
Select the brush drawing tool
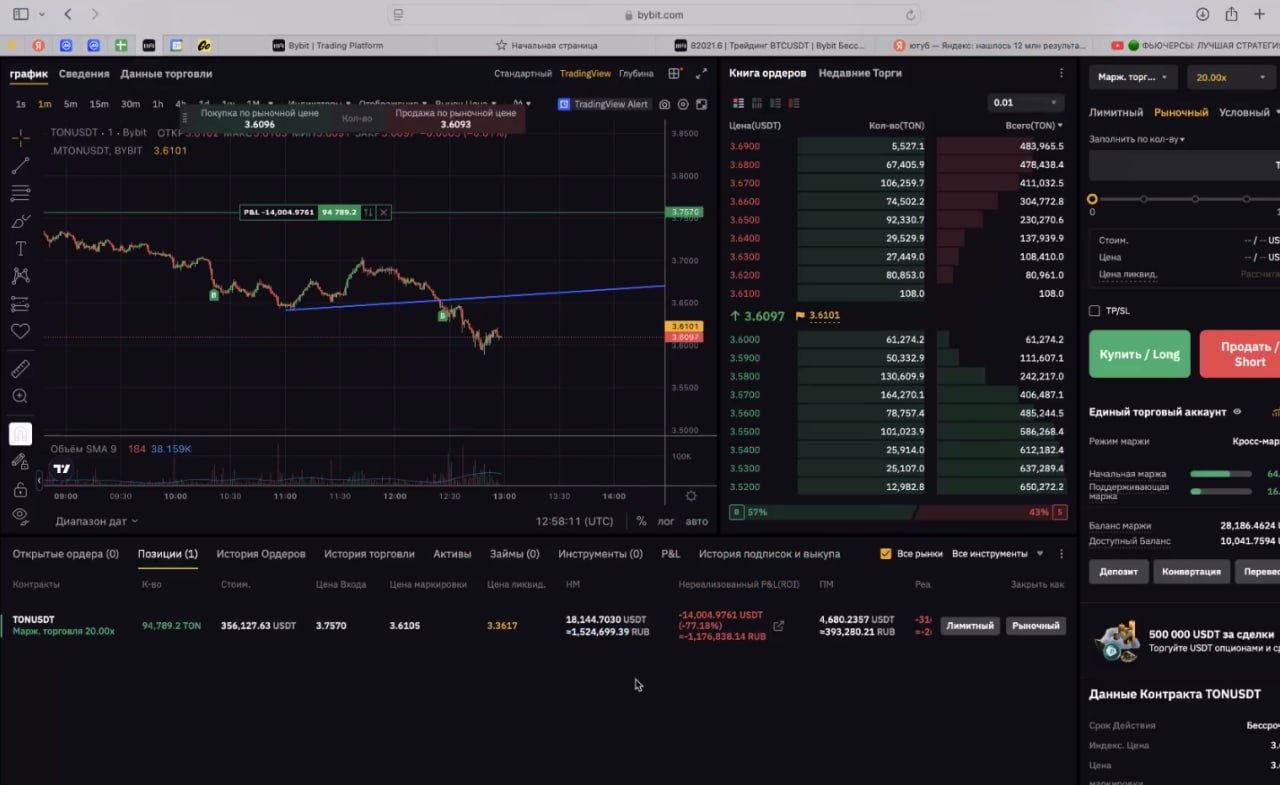coord(20,221)
